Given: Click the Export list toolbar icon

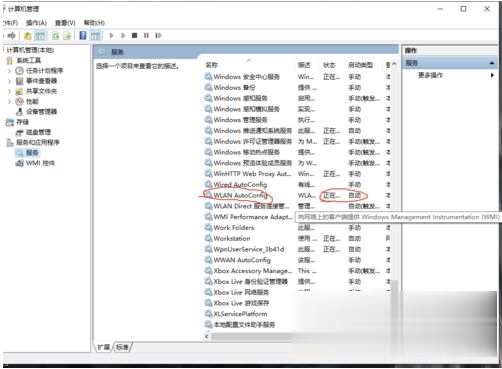Looking at the screenshot, I should pos(67,35).
